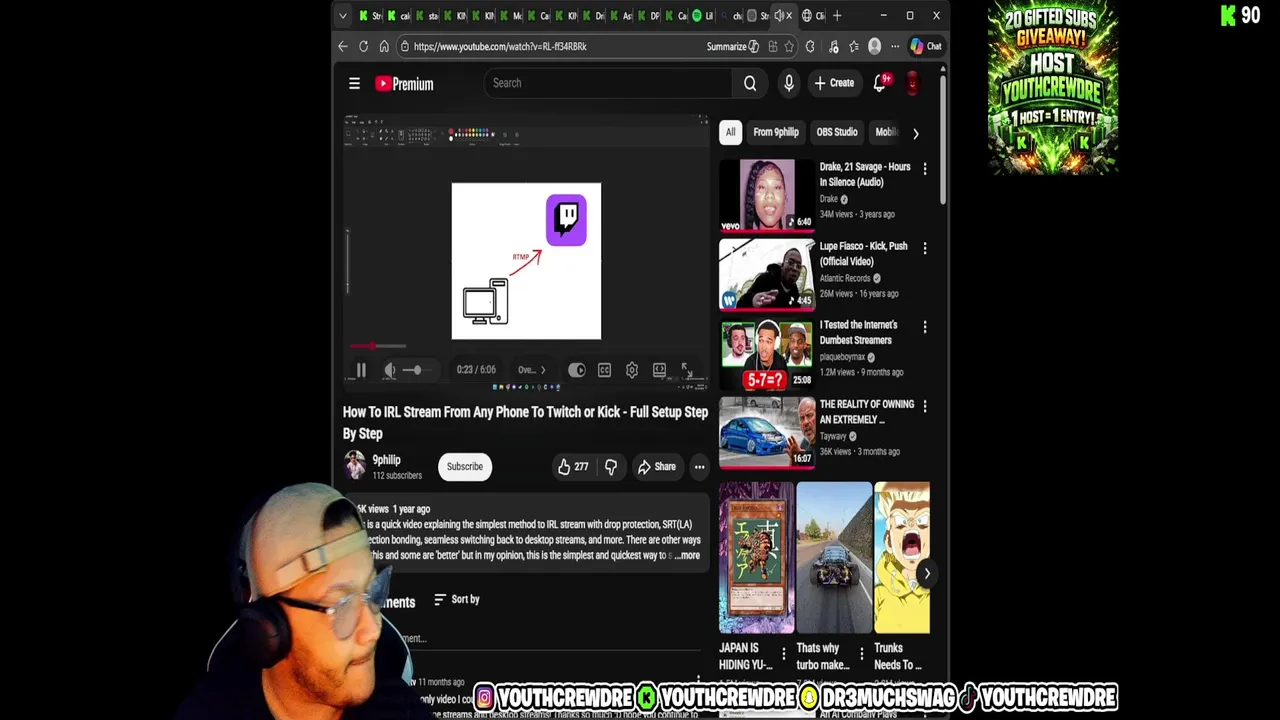The image size is (1280, 720).
Task: Switch to the last tab with globe icon
Action: pyautogui.click(x=811, y=15)
